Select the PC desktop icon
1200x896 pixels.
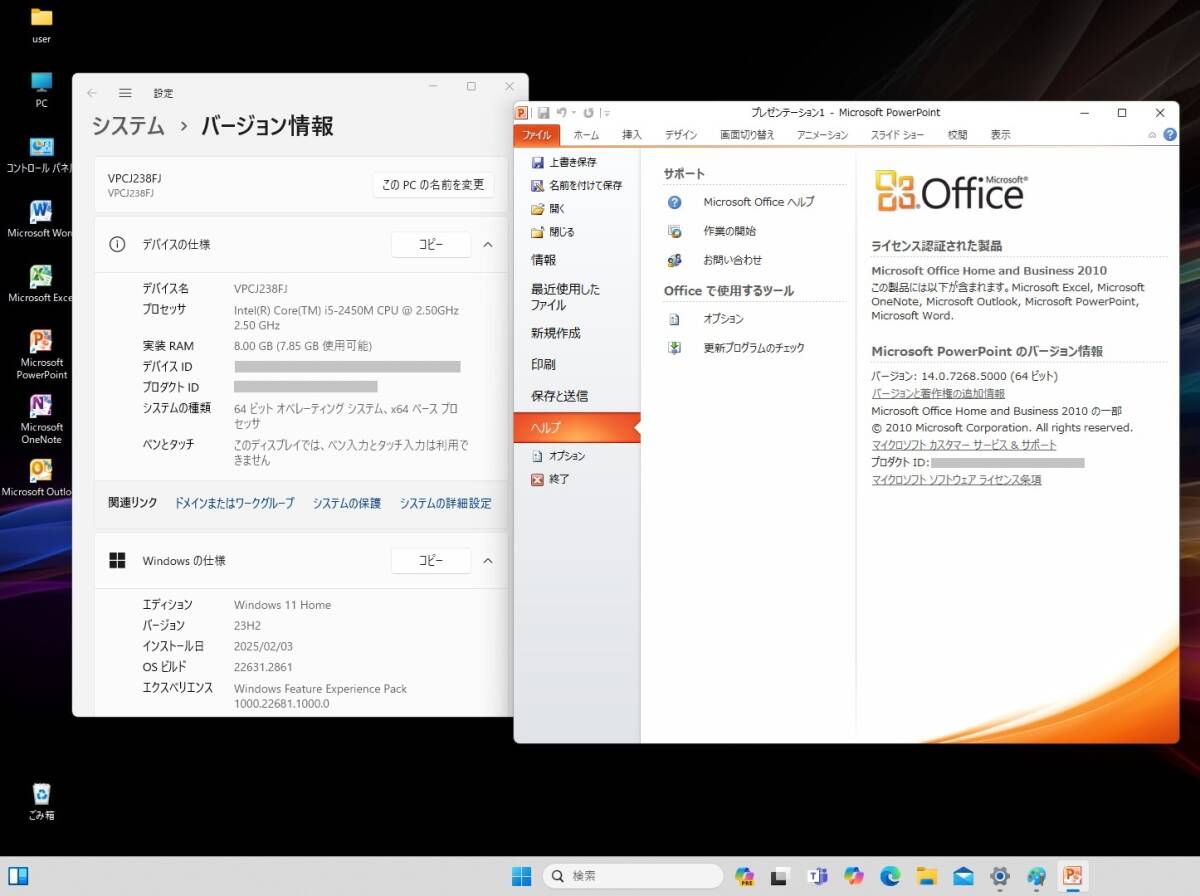[x=41, y=90]
